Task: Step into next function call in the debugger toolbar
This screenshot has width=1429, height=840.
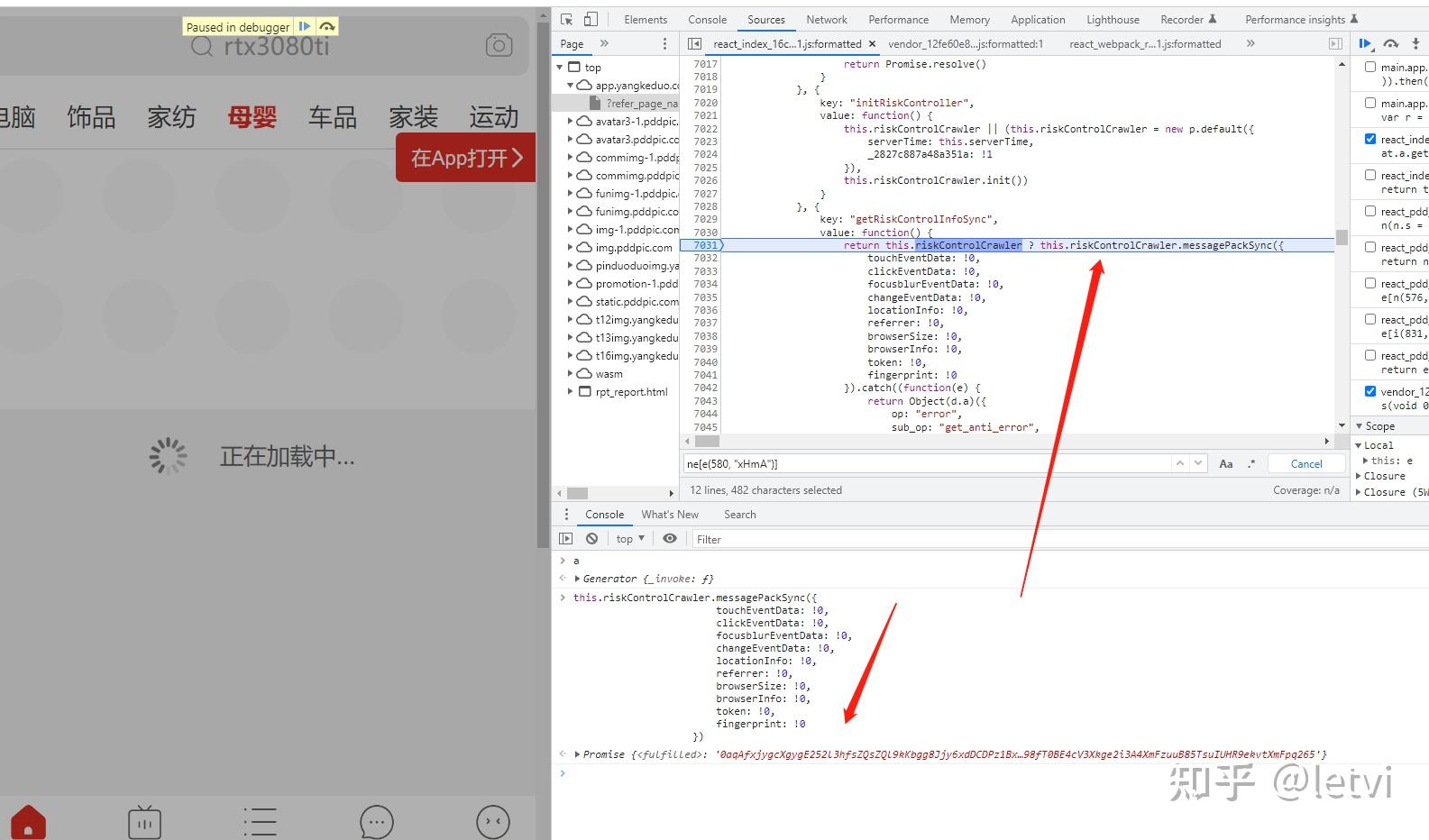Action: click(1415, 43)
